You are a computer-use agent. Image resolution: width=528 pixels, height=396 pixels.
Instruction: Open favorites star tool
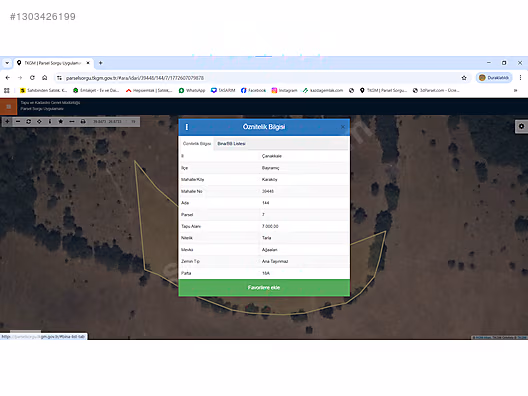[x=61, y=122]
